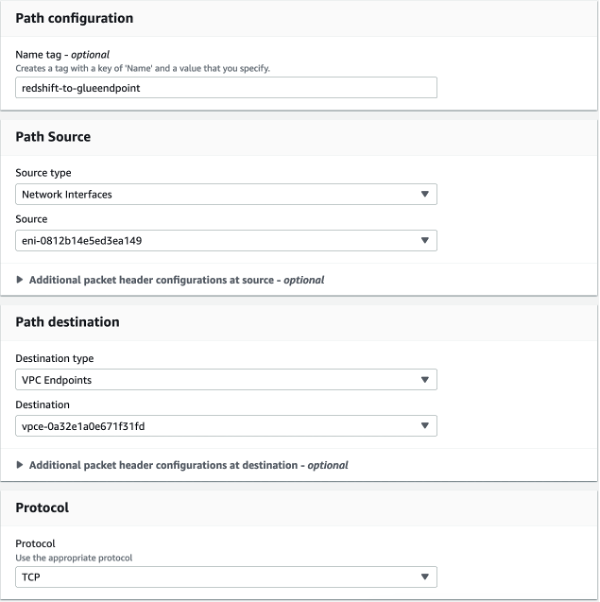Open the Destination dropdown with vpce-0a32e1a0e671f31fd

(226, 426)
